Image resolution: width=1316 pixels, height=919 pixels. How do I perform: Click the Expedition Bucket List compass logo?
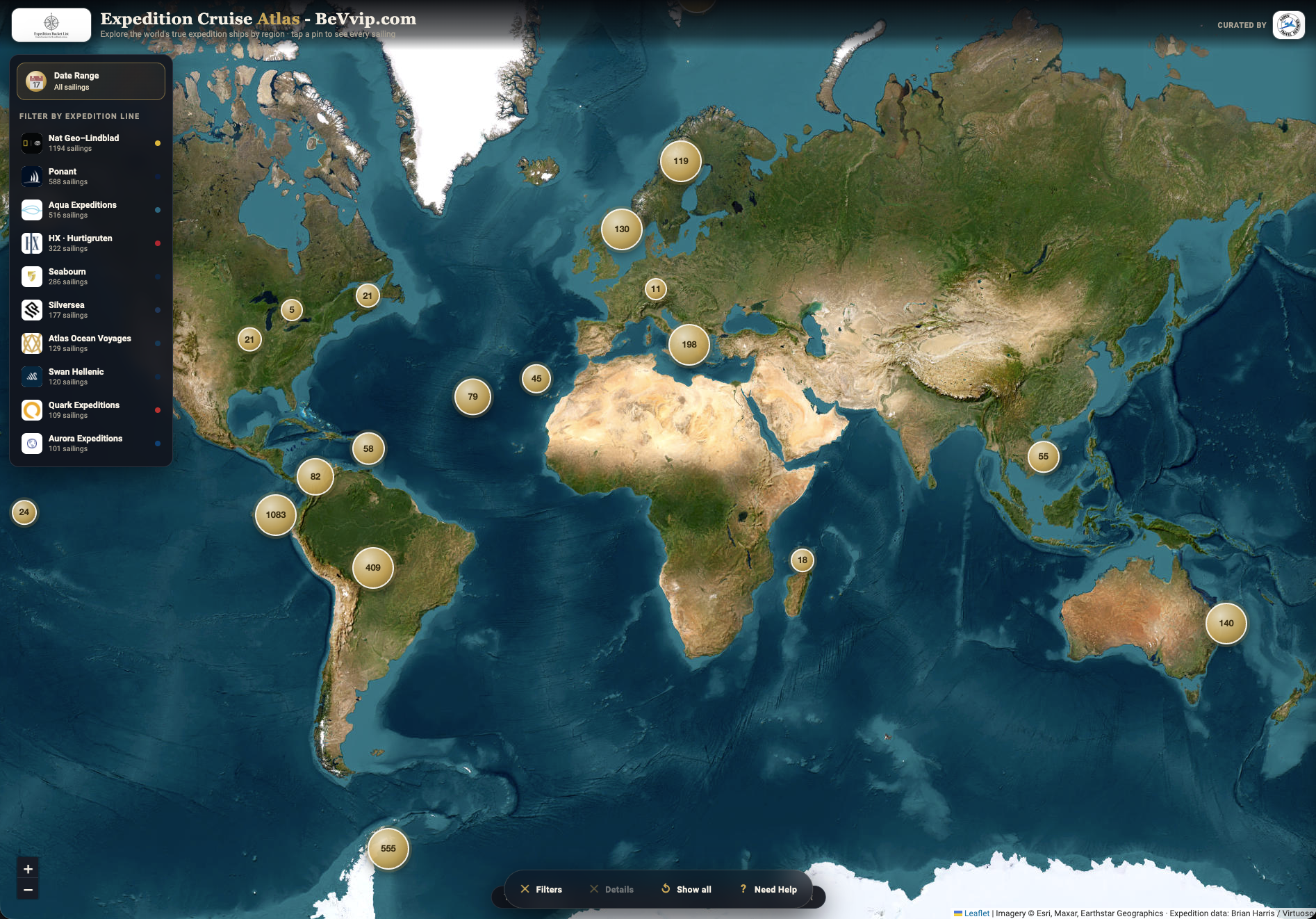click(x=51, y=25)
